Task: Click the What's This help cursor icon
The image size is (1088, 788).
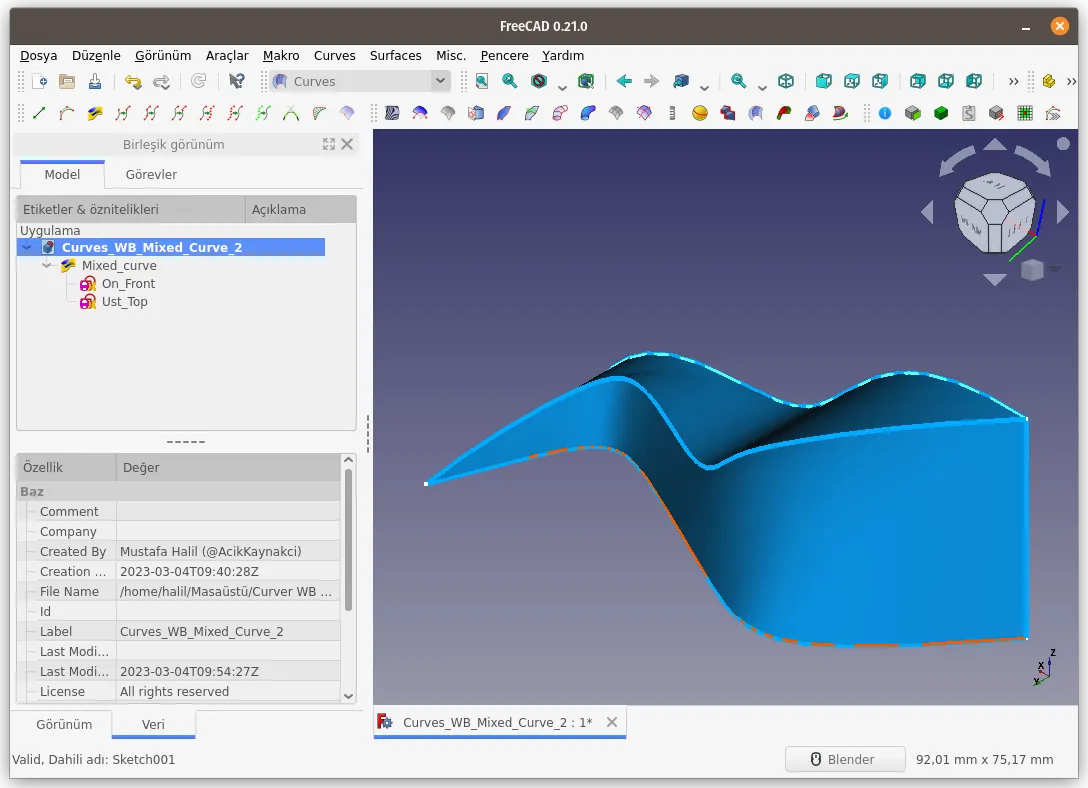Action: coord(237,82)
